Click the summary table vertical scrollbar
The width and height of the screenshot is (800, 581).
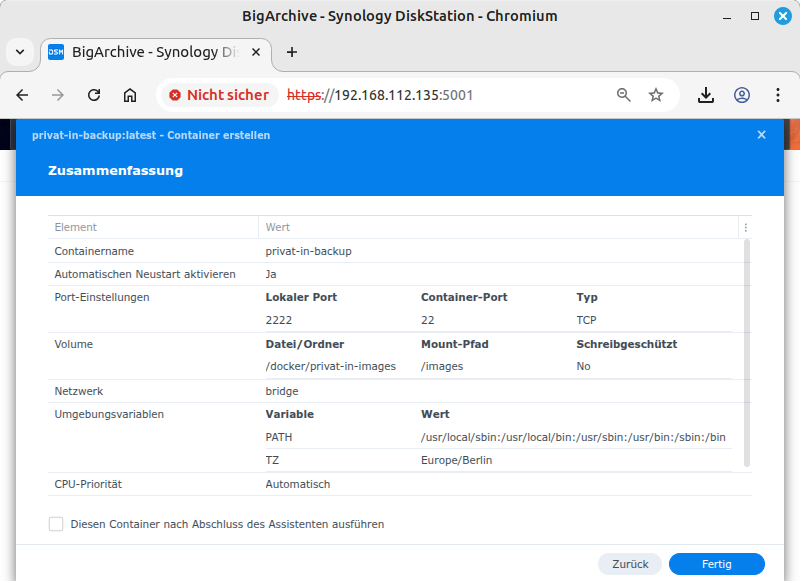[747, 350]
